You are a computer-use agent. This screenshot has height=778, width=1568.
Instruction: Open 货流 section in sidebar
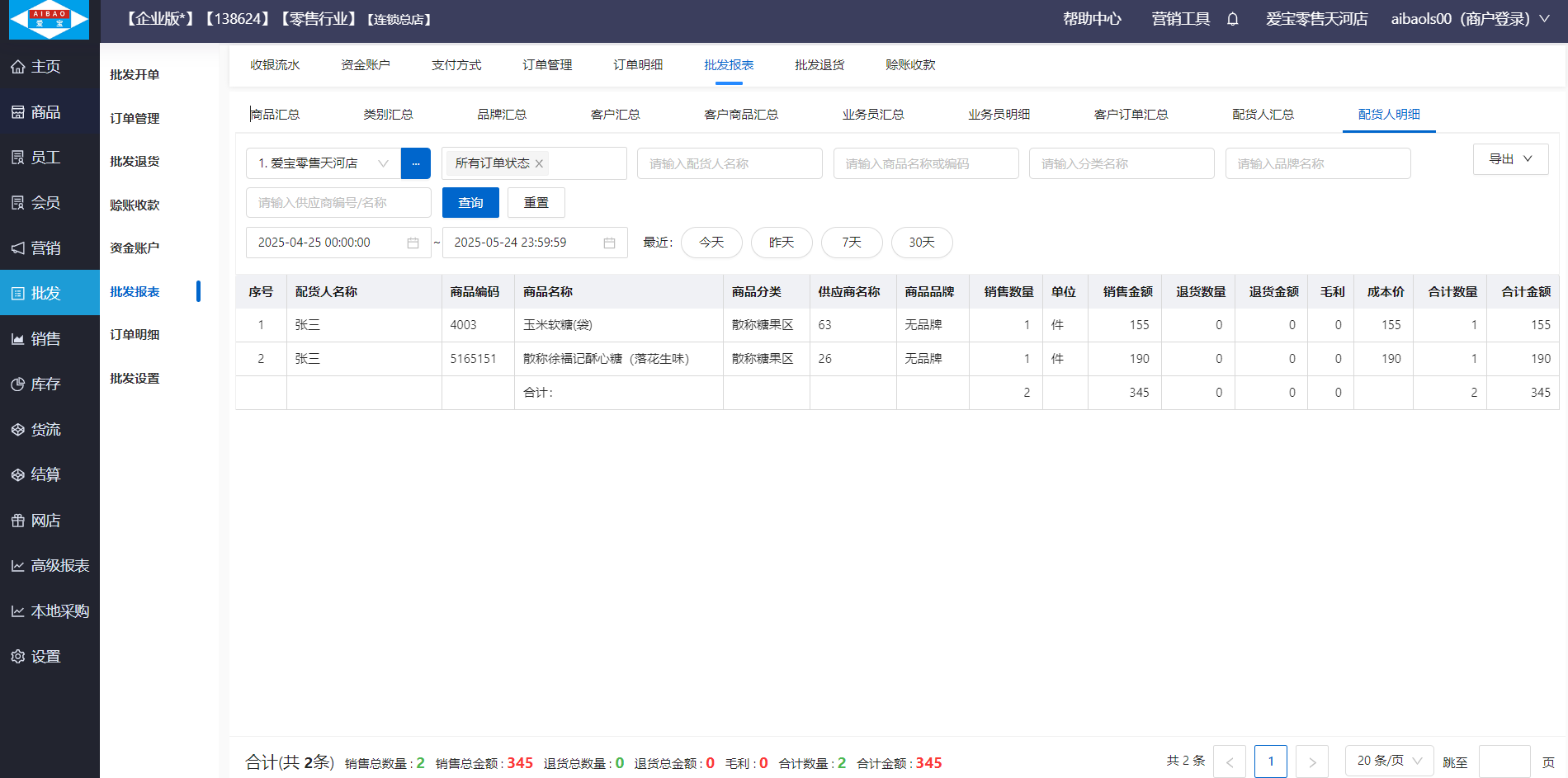pyautogui.click(x=50, y=429)
